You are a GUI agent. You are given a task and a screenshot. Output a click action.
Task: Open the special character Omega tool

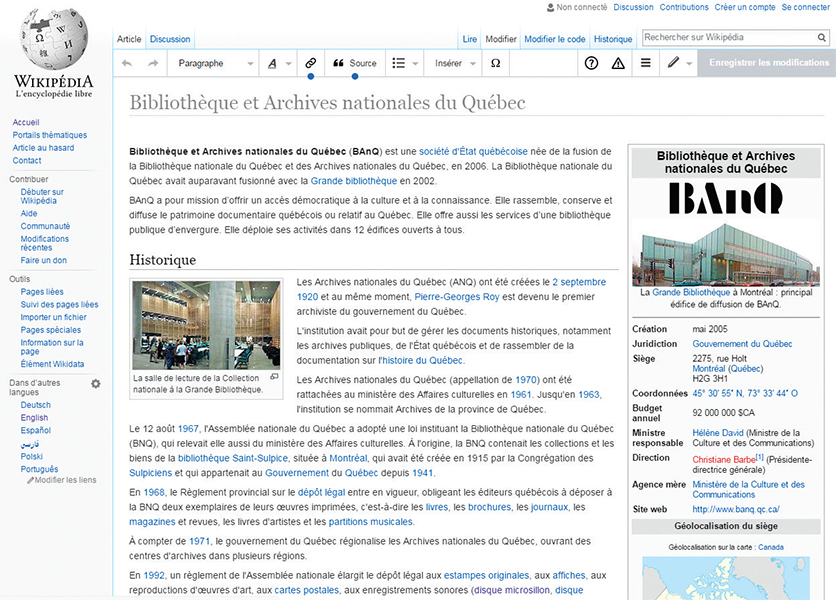(495, 63)
